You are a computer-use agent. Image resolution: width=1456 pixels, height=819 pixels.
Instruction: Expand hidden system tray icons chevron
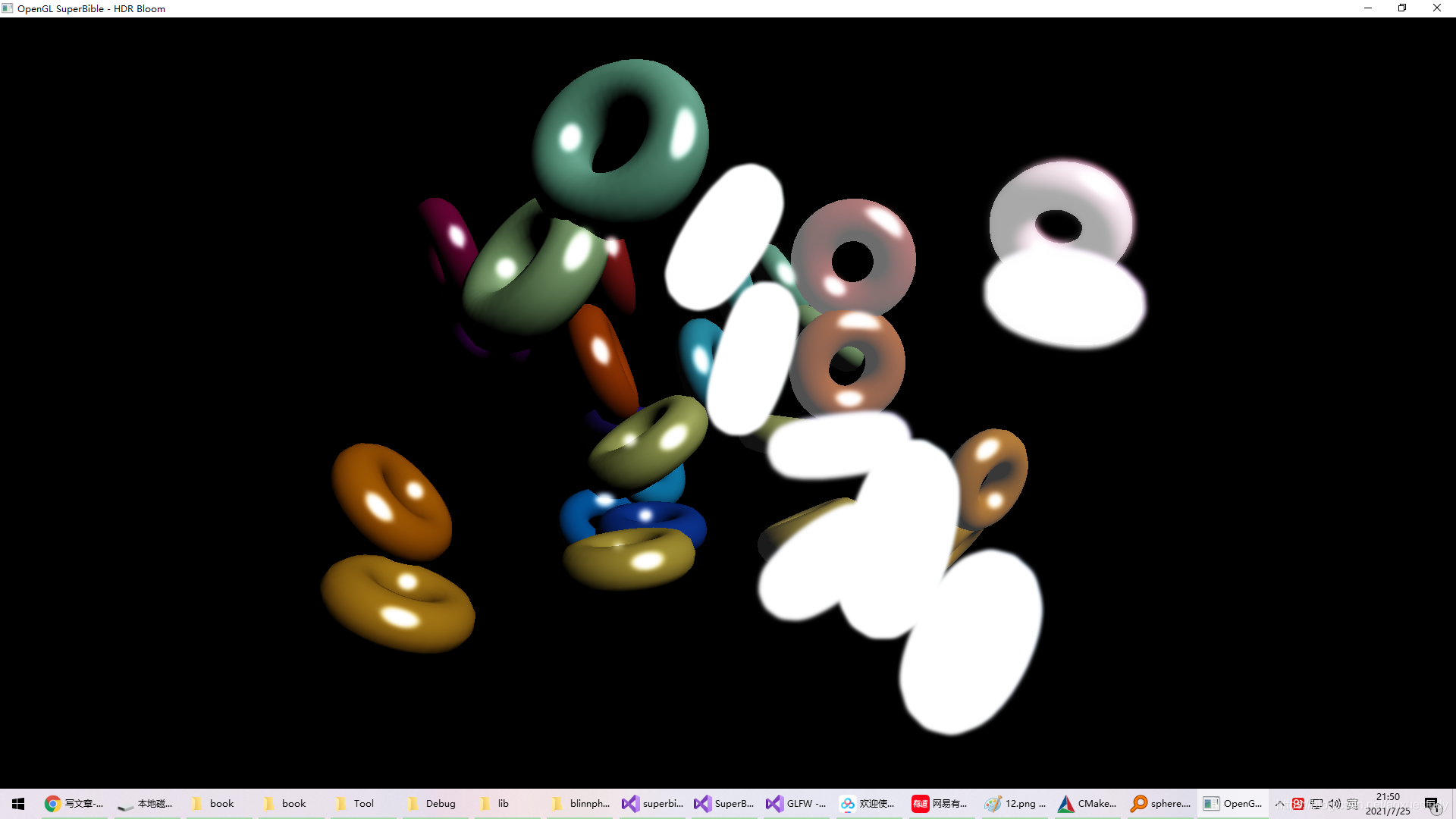1280,804
